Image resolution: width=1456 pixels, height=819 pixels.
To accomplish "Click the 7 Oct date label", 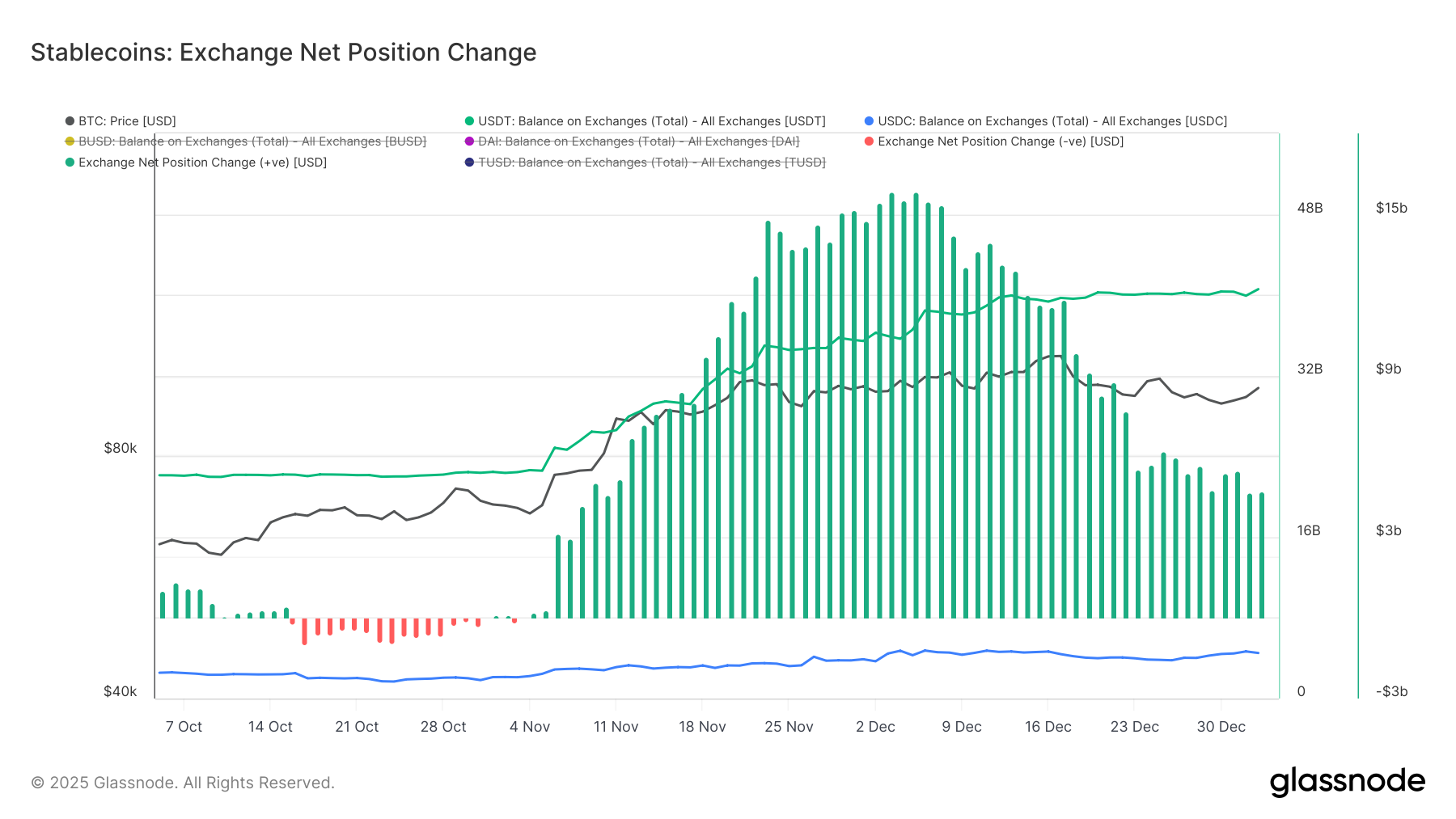I will pyautogui.click(x=184, y=727).
